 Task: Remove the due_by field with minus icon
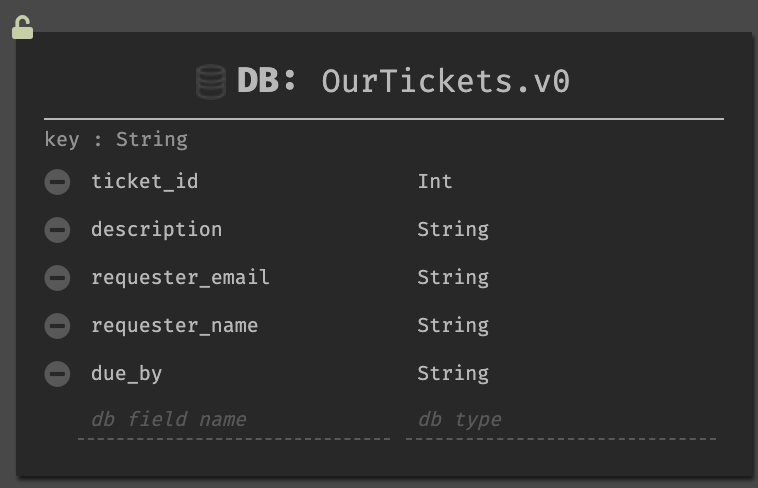[x=58, y=374]
